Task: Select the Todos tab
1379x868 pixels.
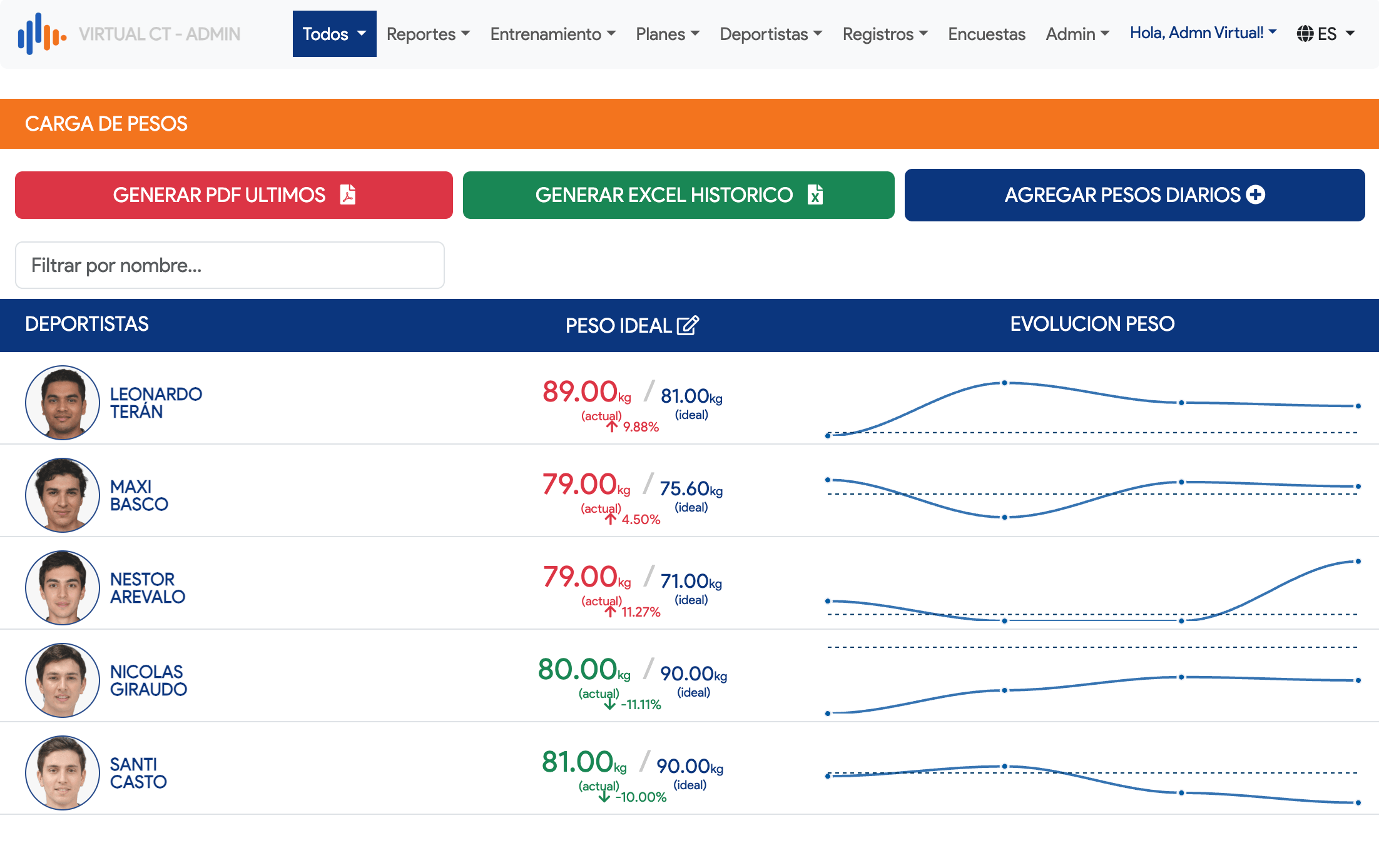Action: (x=333, y=34)
